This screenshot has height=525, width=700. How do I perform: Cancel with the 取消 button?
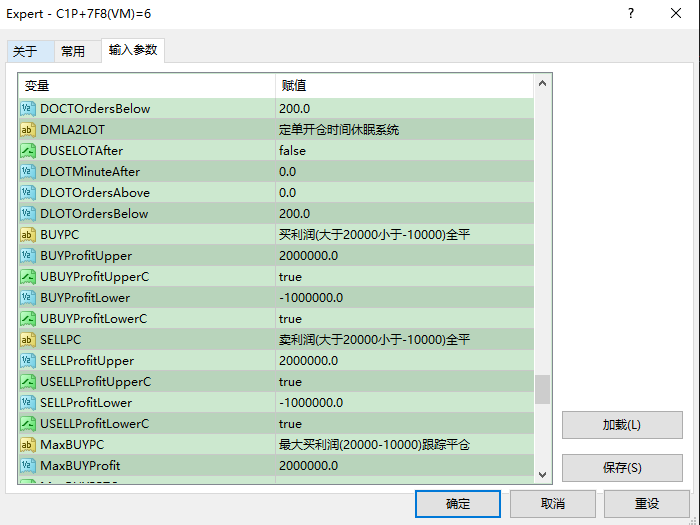coord(553,504)
